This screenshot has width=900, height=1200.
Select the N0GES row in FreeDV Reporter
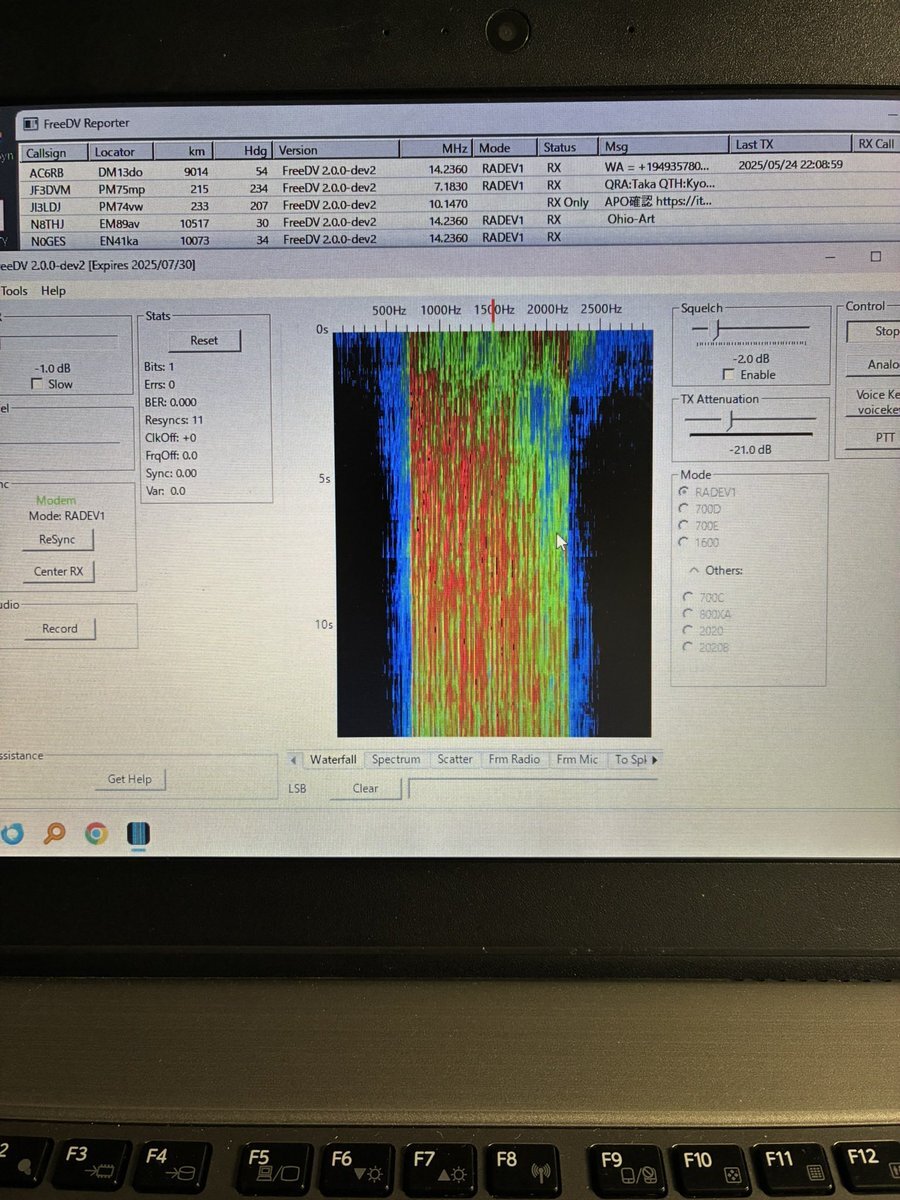tap(460, 238)
